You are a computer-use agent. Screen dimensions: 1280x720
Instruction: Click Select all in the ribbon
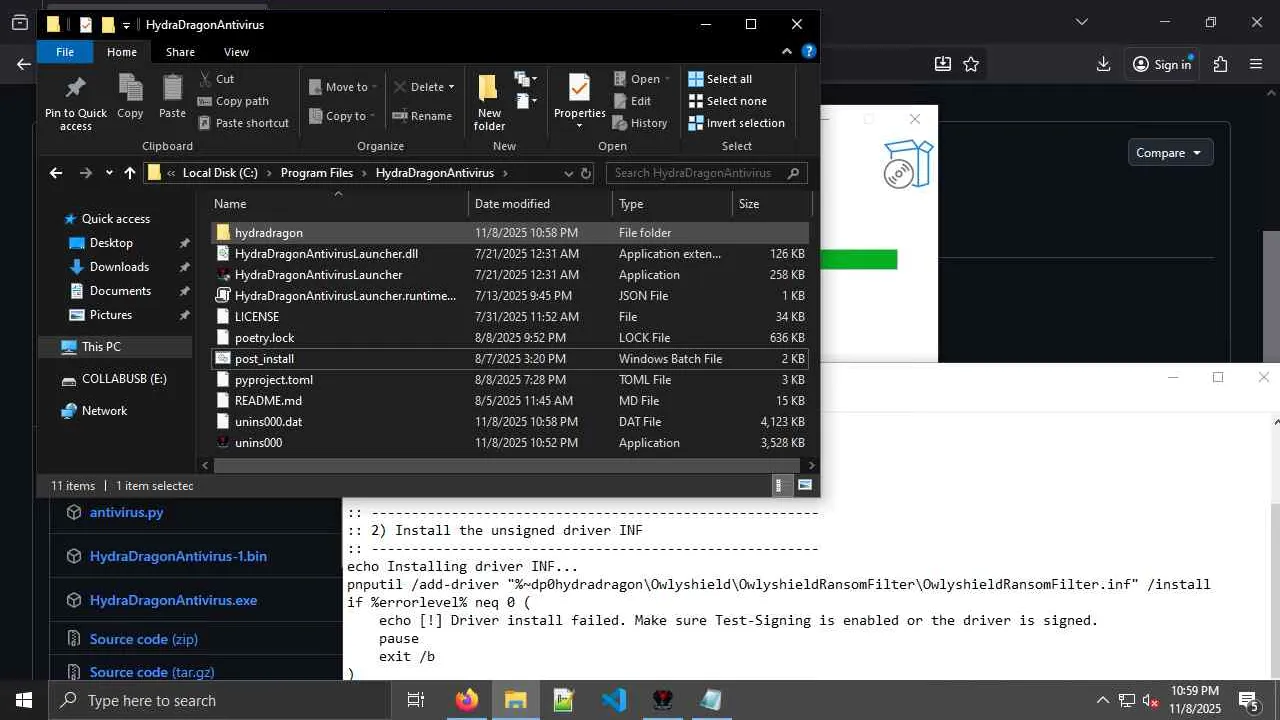[x=720, y=79]
